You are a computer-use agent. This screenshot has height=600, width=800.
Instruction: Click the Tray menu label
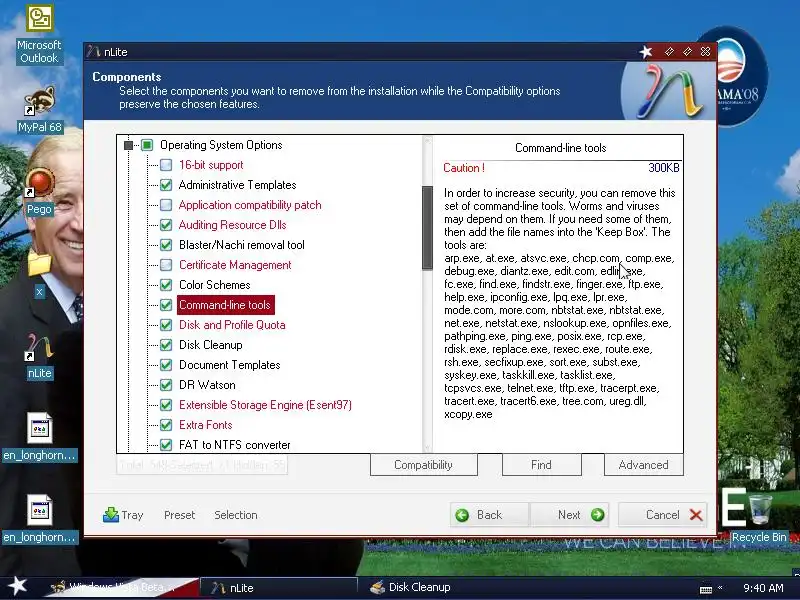tap(132, 515)
